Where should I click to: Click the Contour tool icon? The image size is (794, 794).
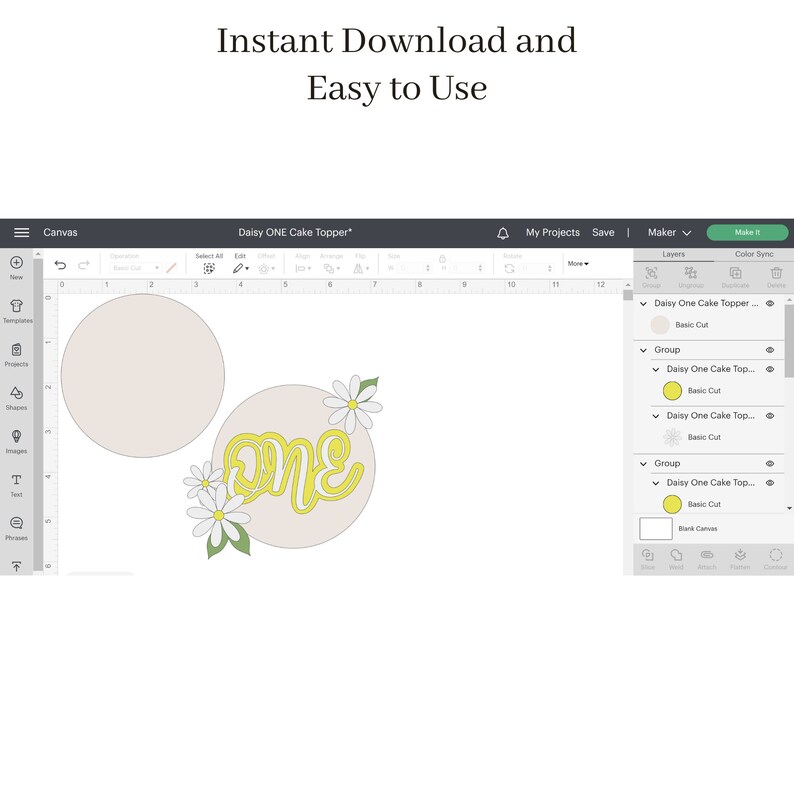click(775, 555)
